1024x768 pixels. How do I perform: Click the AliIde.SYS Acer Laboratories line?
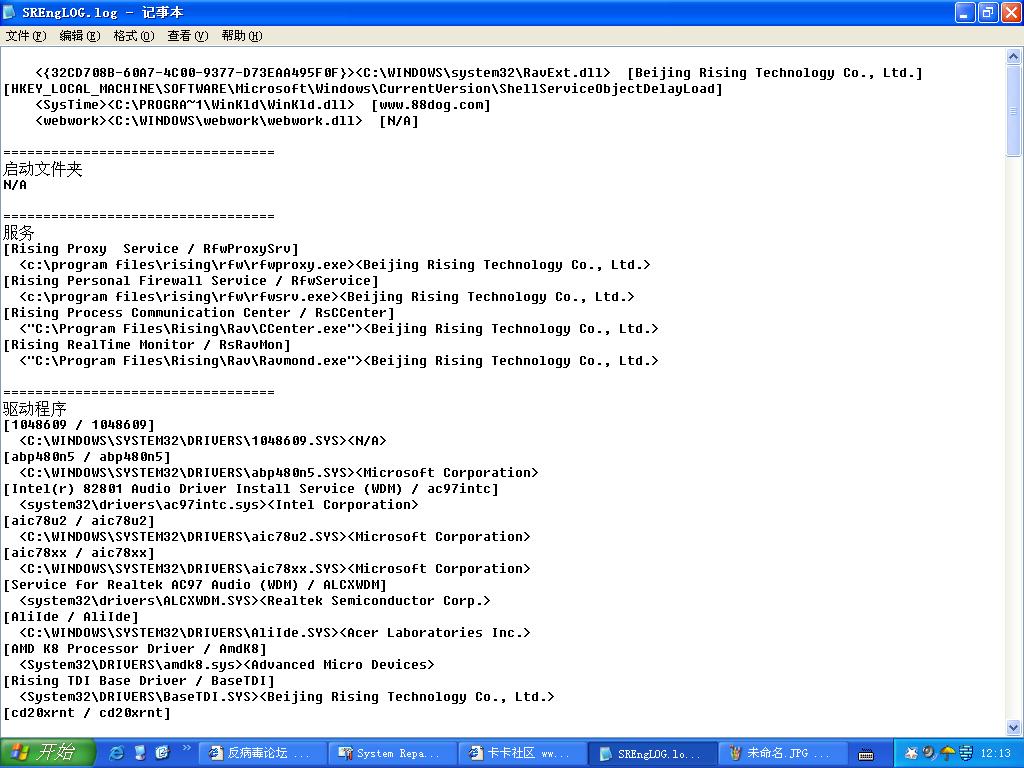tap(275, 633)
